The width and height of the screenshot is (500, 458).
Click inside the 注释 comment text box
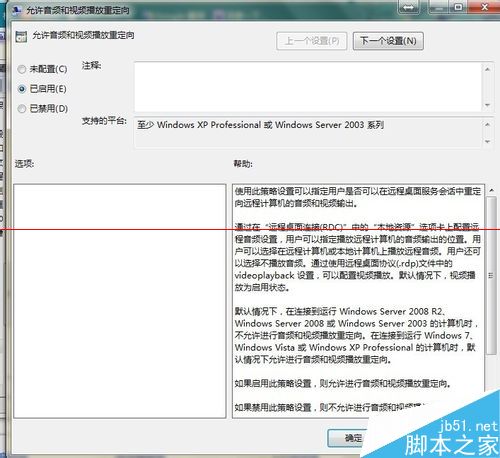tap(308, 87)
